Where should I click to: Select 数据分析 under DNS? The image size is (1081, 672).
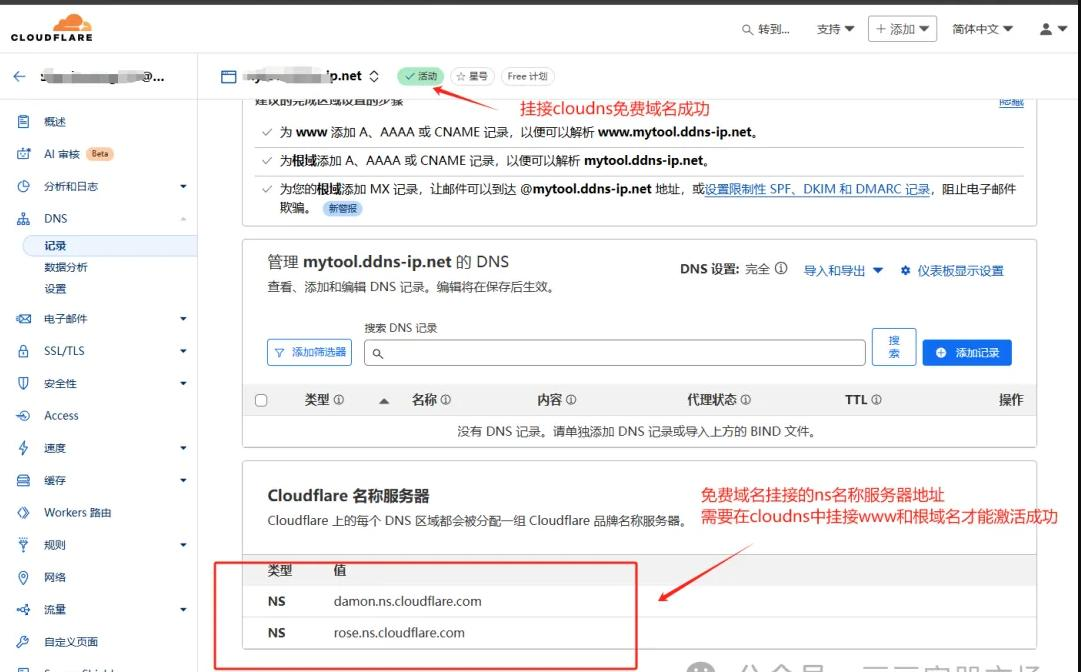pyautogui.click(x=66, y=267)
